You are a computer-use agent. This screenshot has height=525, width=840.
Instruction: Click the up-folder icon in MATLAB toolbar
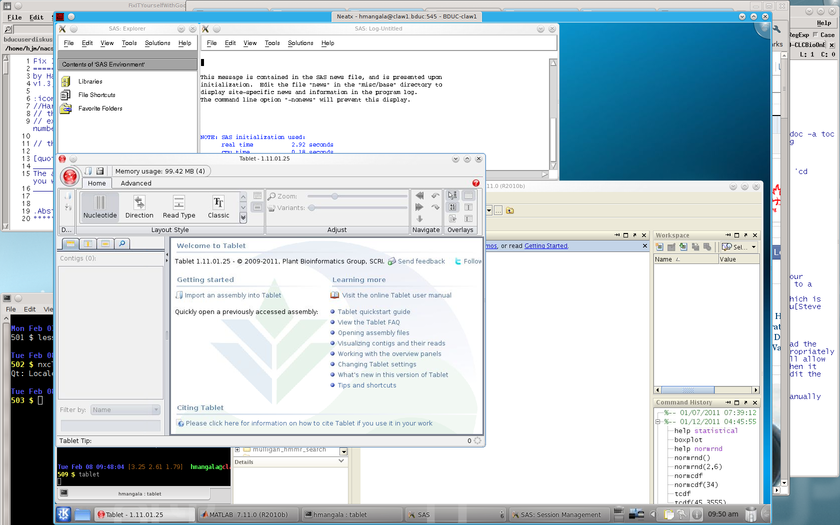tap(510, 211)
